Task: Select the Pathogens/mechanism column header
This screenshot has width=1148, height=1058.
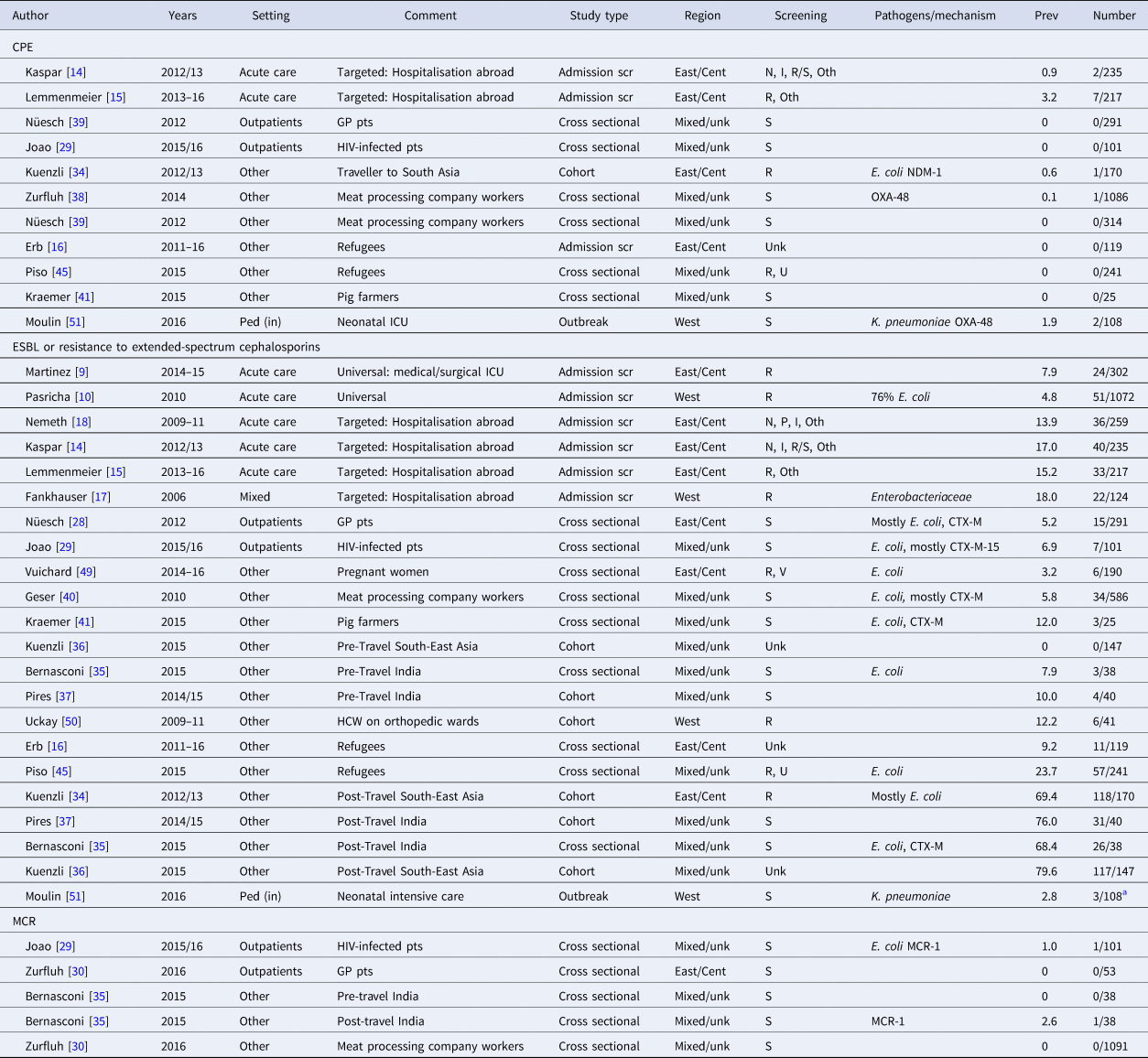Action: [935, 16]
